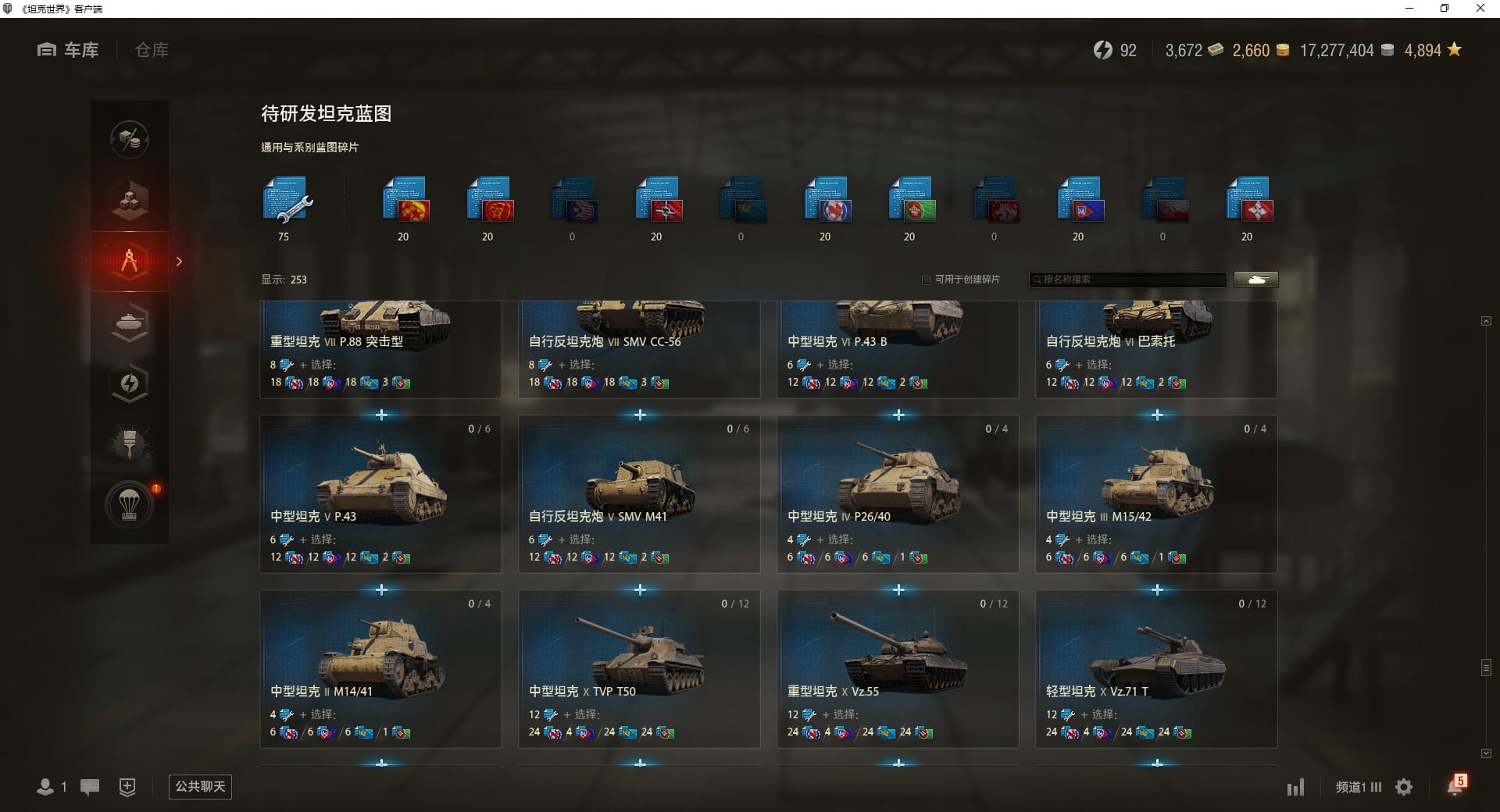Open the notifications bell with badge 5
The height and width of the screenshot is (812, 1500).
1456,785
